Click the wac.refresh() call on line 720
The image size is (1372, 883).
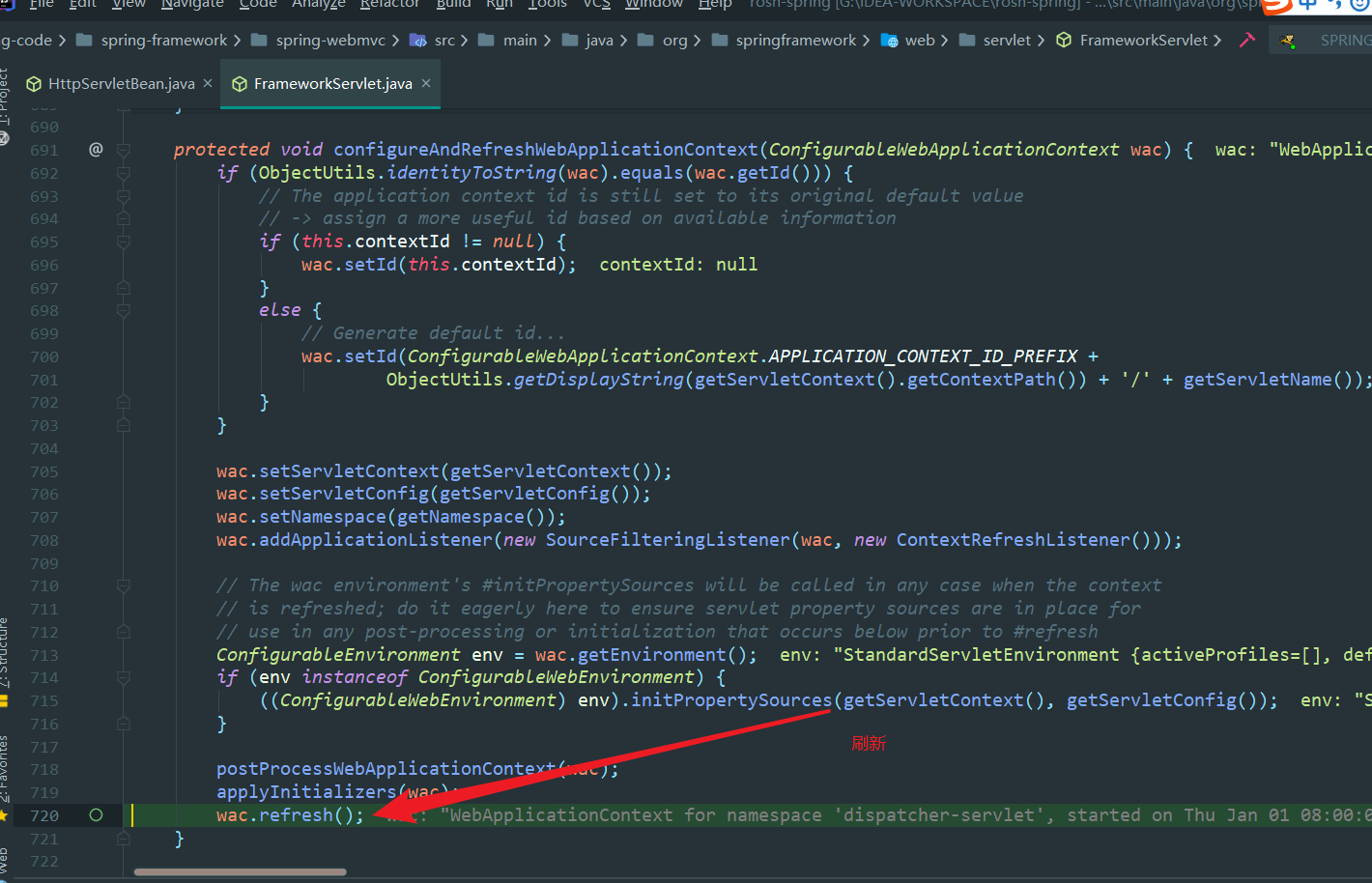tap(291, 814)
